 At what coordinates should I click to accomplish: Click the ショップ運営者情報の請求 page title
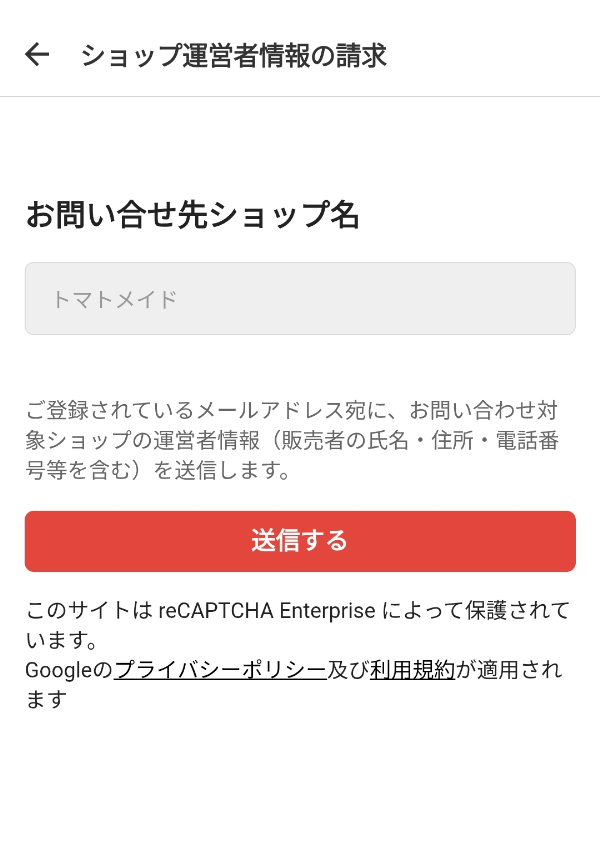click(233, 55)
